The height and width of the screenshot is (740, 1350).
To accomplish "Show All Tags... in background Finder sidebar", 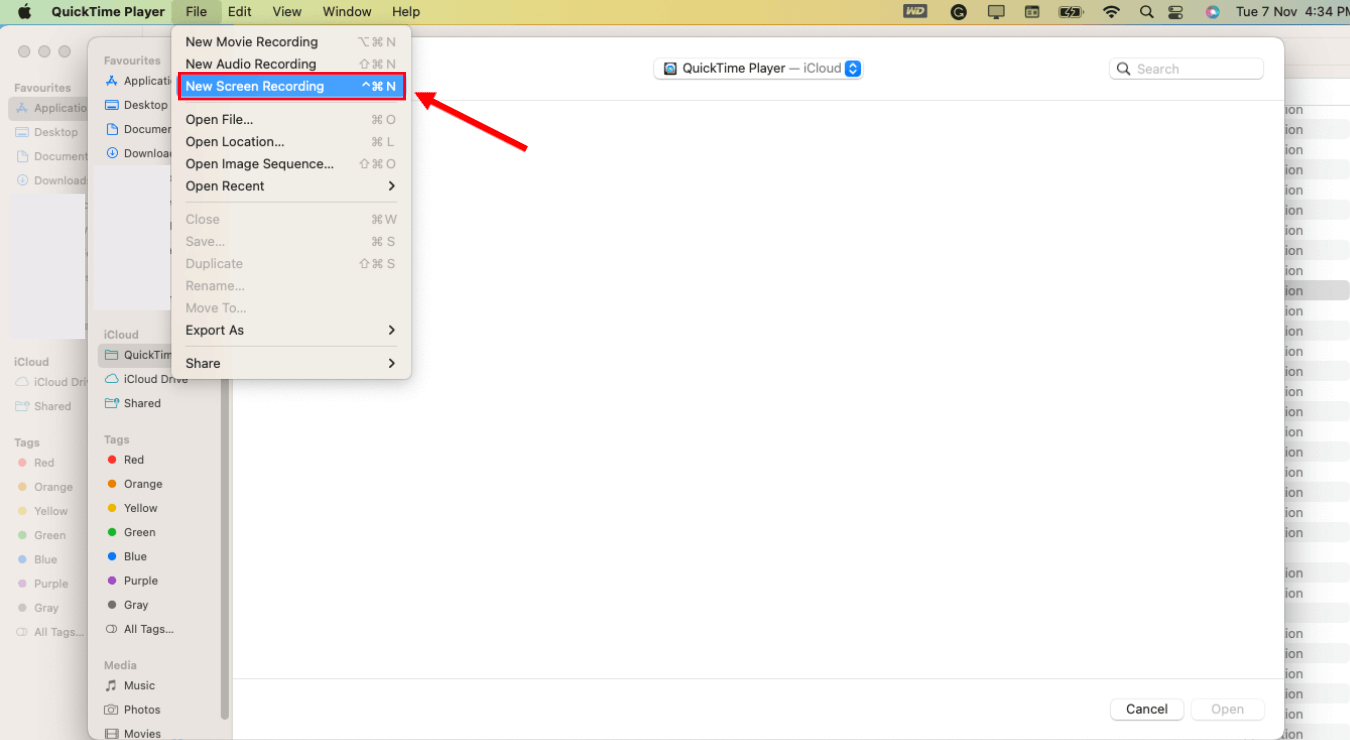I will [49, 632].
